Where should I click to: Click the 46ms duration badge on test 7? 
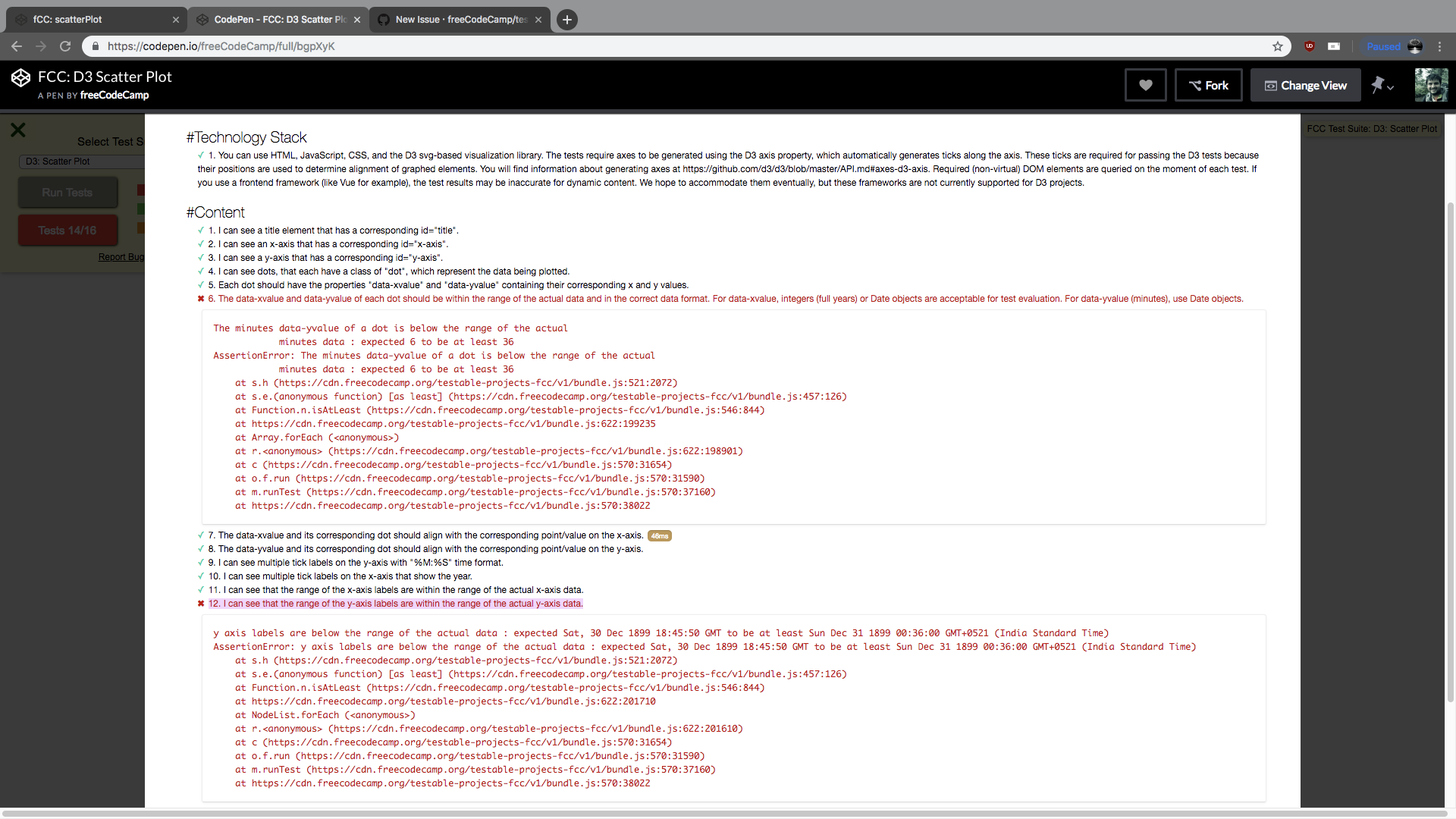coord(660,536)
